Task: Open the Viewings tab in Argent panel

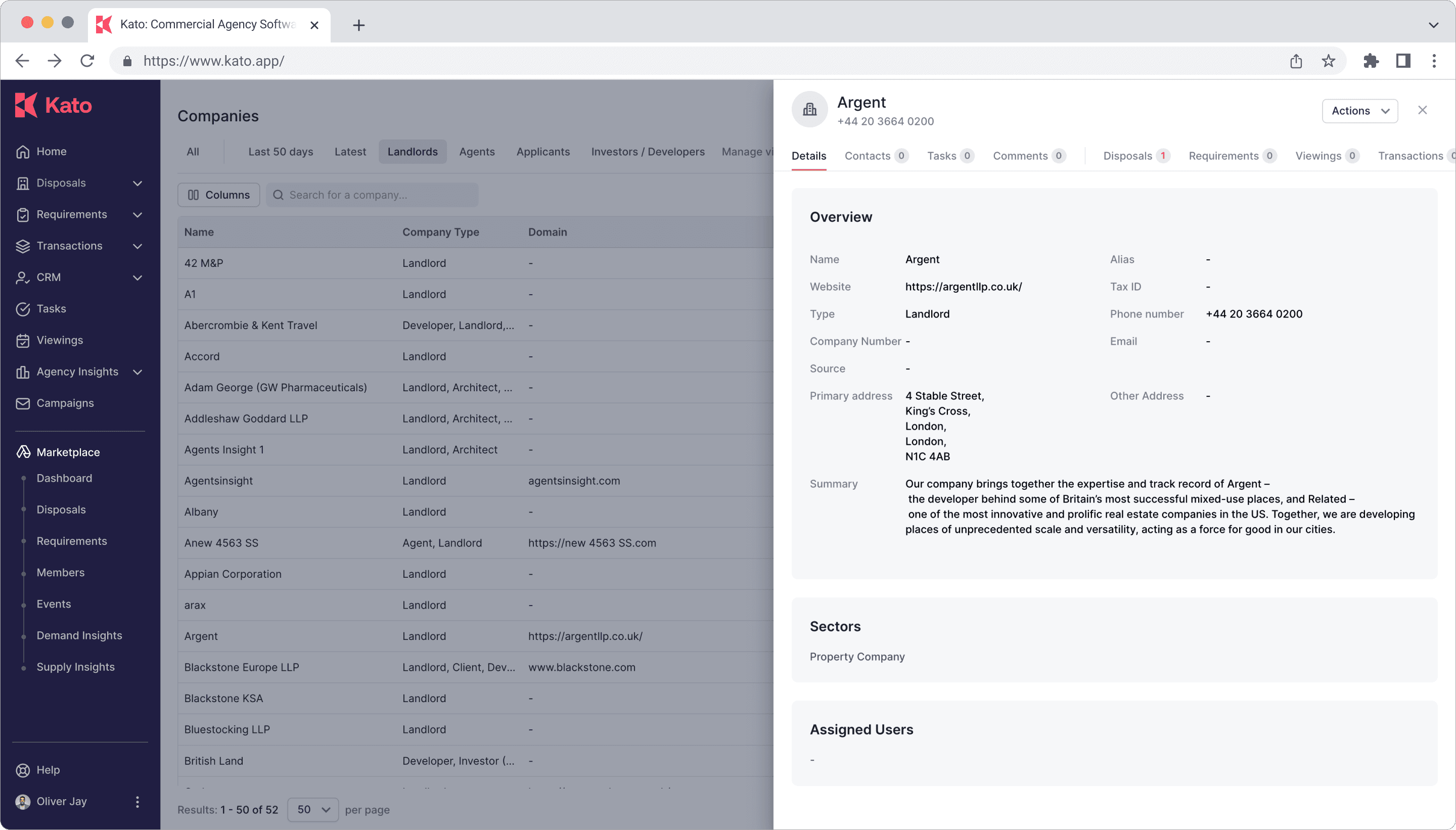Action: (1327, 156)
